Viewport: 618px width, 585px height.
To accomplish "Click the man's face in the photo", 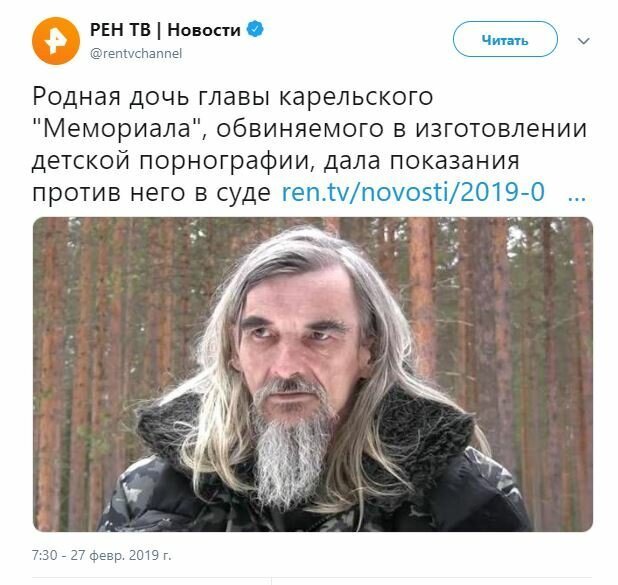I will pos(298,339).
